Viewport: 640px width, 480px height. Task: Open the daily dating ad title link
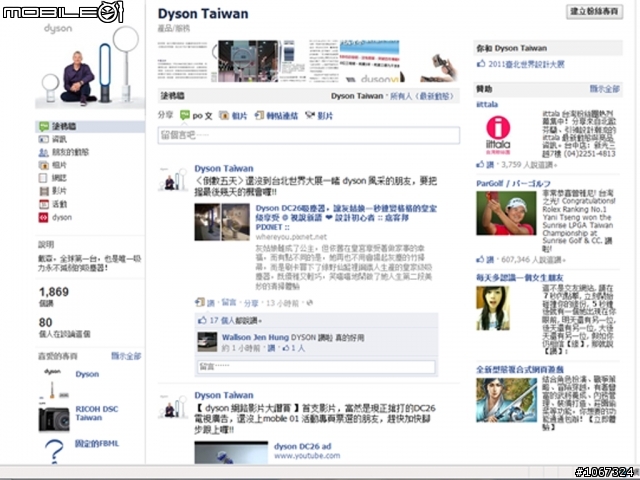tap(520, 278)
